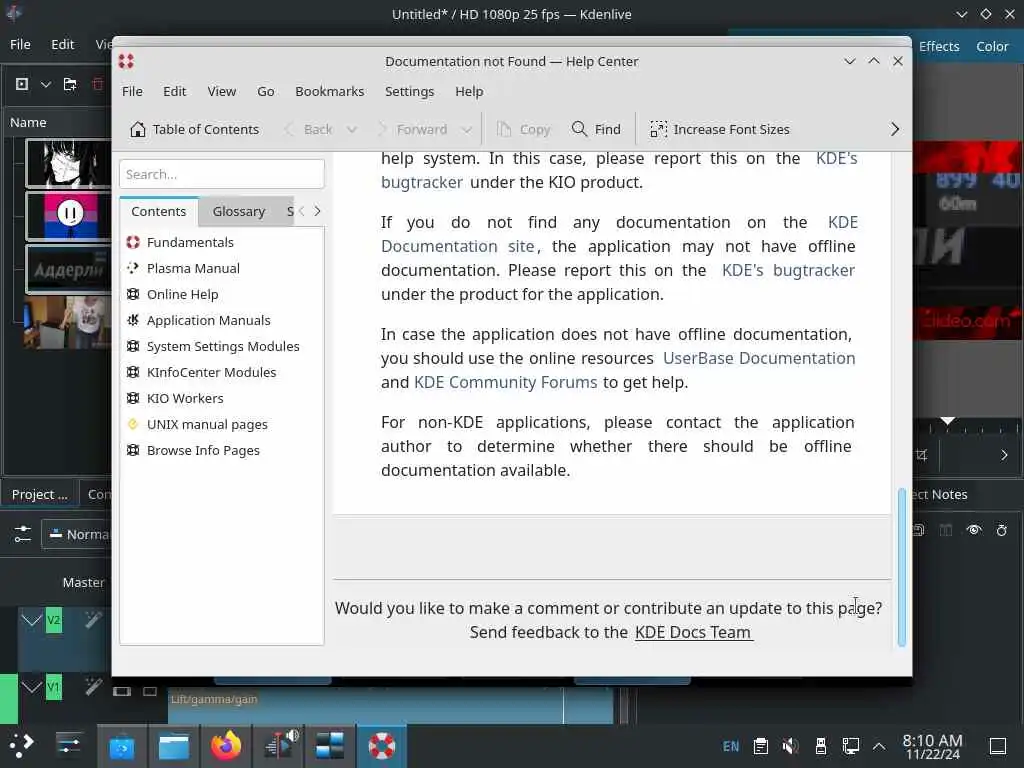Switch to the Glossary tab
The width and height of the screenshot is (1024, 768).
click(238, 212)
